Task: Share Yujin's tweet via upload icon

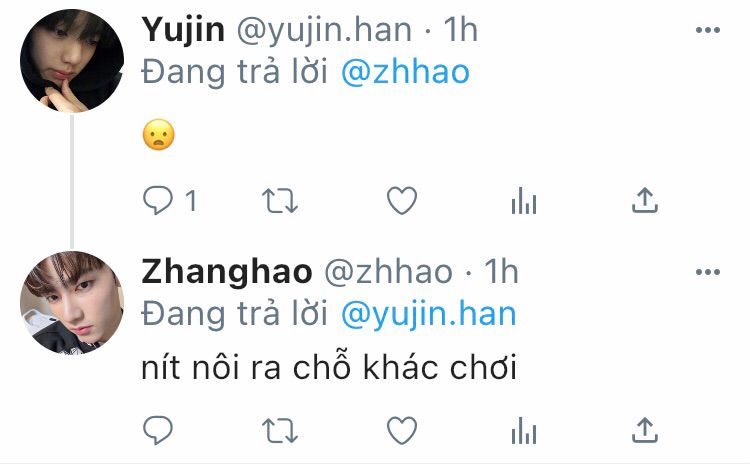Action: click(x=645, y=199)
